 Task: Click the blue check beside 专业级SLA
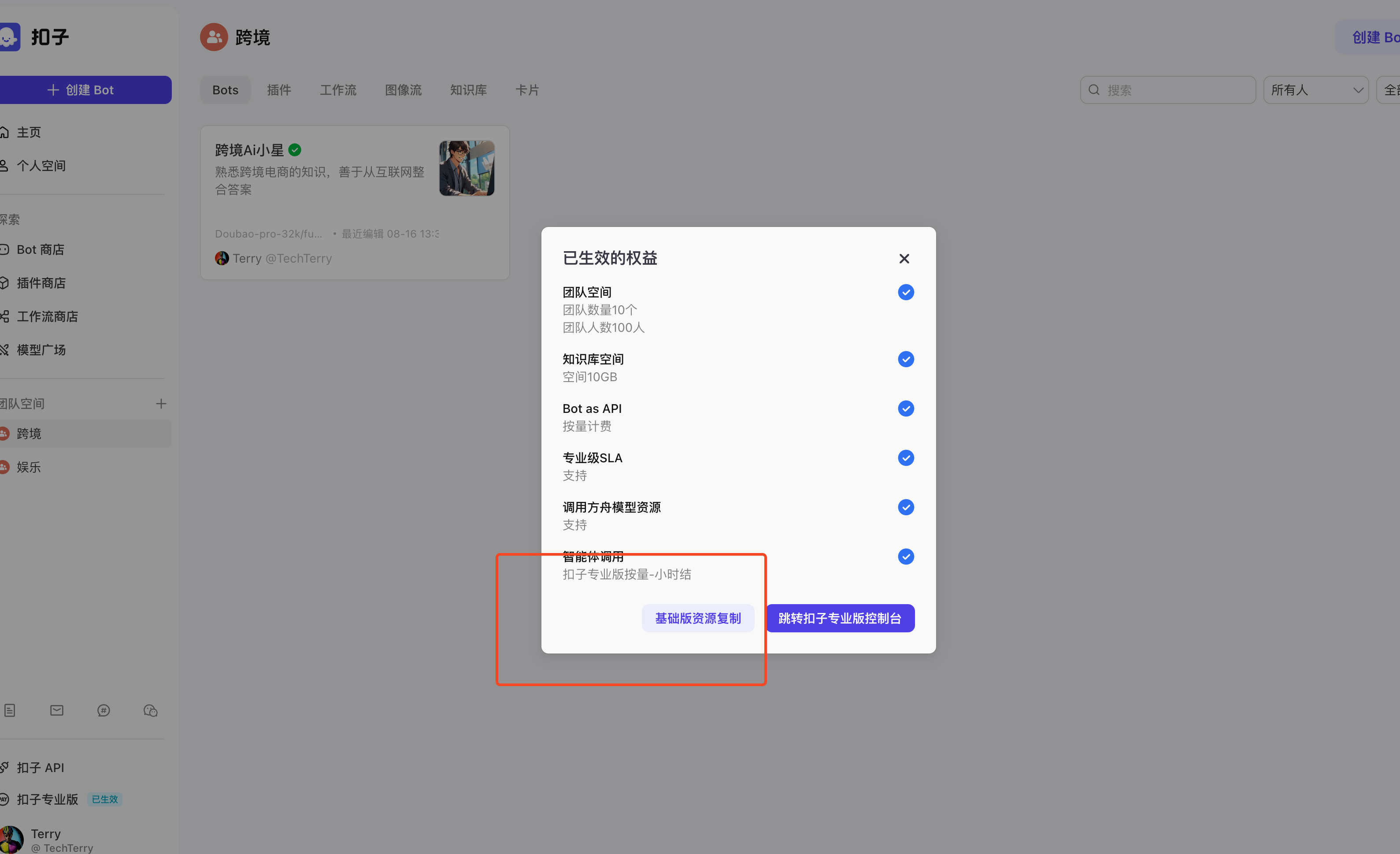906,458
